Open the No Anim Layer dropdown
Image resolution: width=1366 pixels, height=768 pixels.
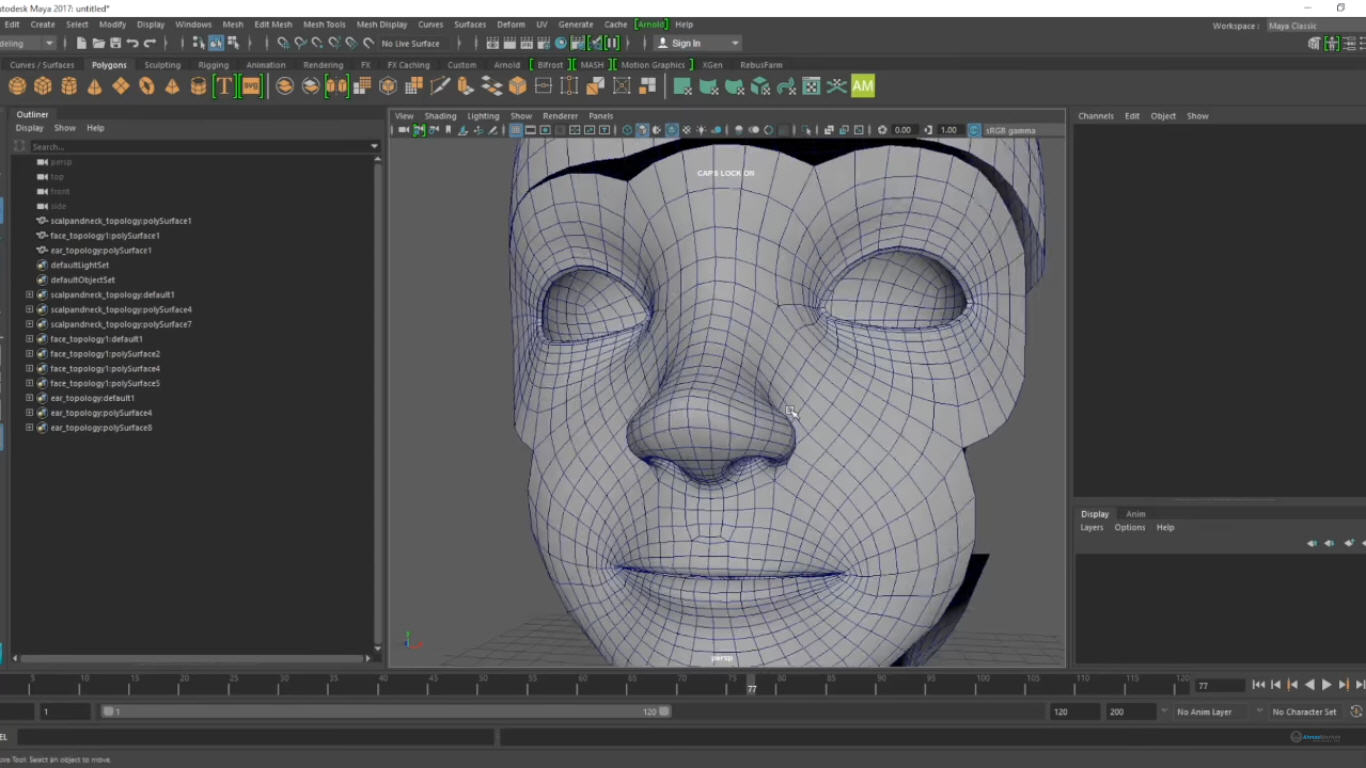[x=1209, y=711]
